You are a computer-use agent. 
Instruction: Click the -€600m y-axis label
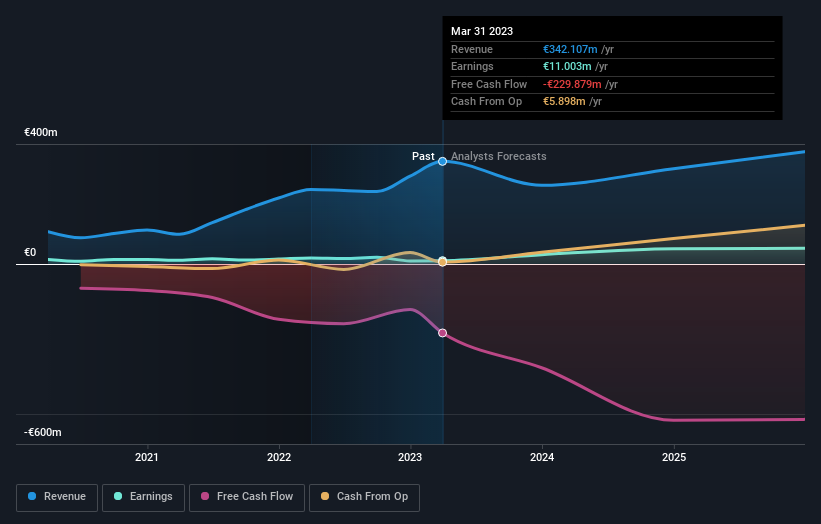42,432
